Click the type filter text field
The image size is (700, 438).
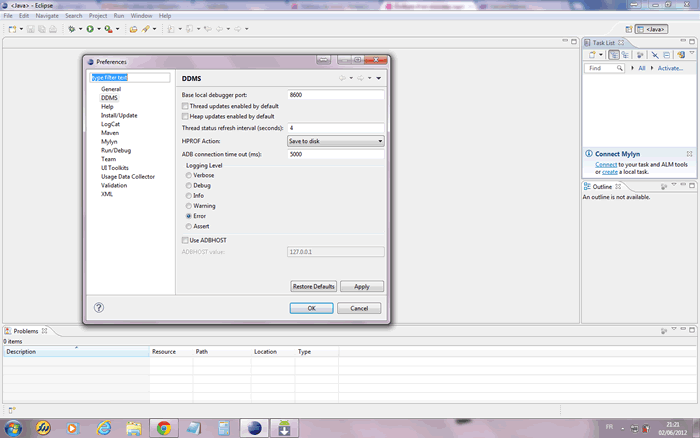(x=130, y=78)
